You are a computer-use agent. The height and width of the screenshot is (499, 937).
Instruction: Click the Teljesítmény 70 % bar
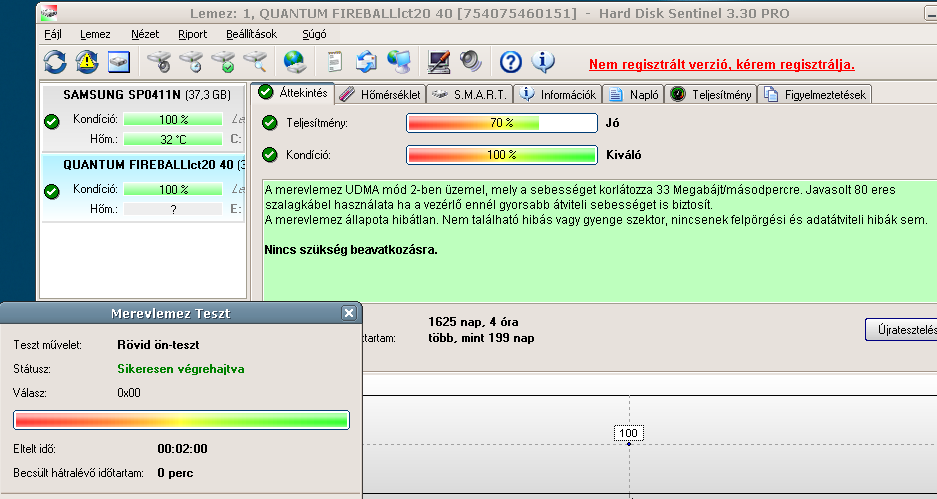click(502, 123)
